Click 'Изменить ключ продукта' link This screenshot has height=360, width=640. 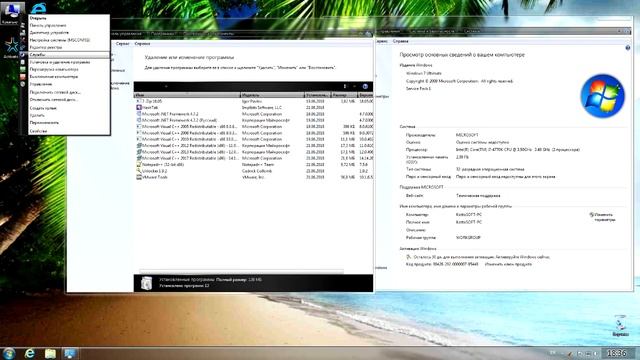(x=508, y=264)
